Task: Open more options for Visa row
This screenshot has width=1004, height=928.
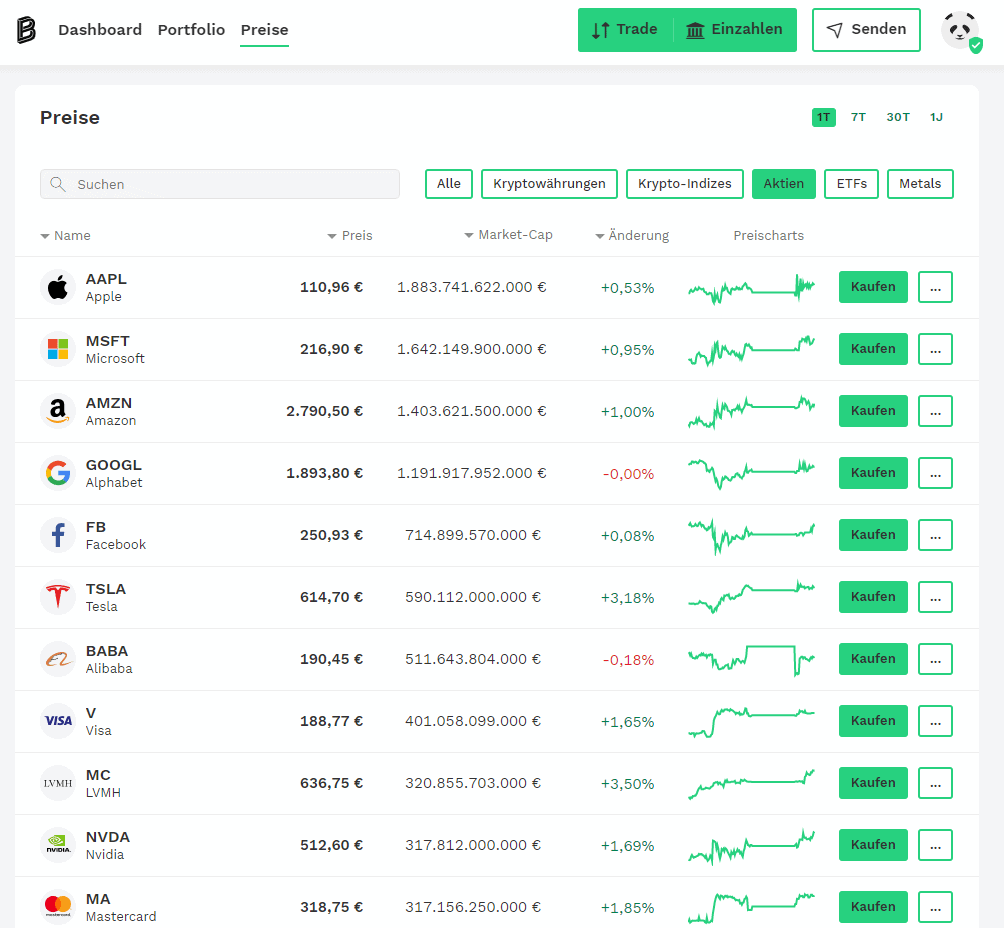Action: click(x=935, y=721)
